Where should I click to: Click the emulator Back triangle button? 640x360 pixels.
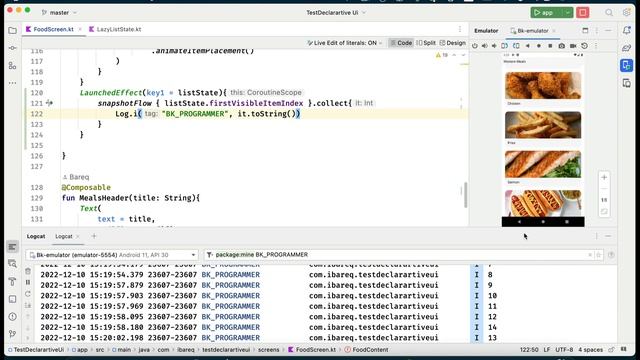(x=528, y=46)
